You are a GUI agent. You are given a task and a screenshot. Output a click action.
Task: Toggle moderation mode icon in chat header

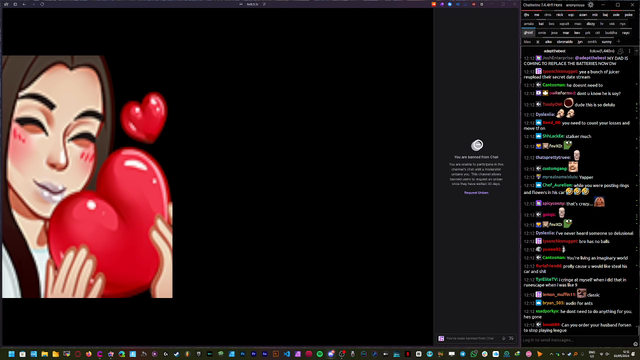pyautogui.click(x=620, y=51)
